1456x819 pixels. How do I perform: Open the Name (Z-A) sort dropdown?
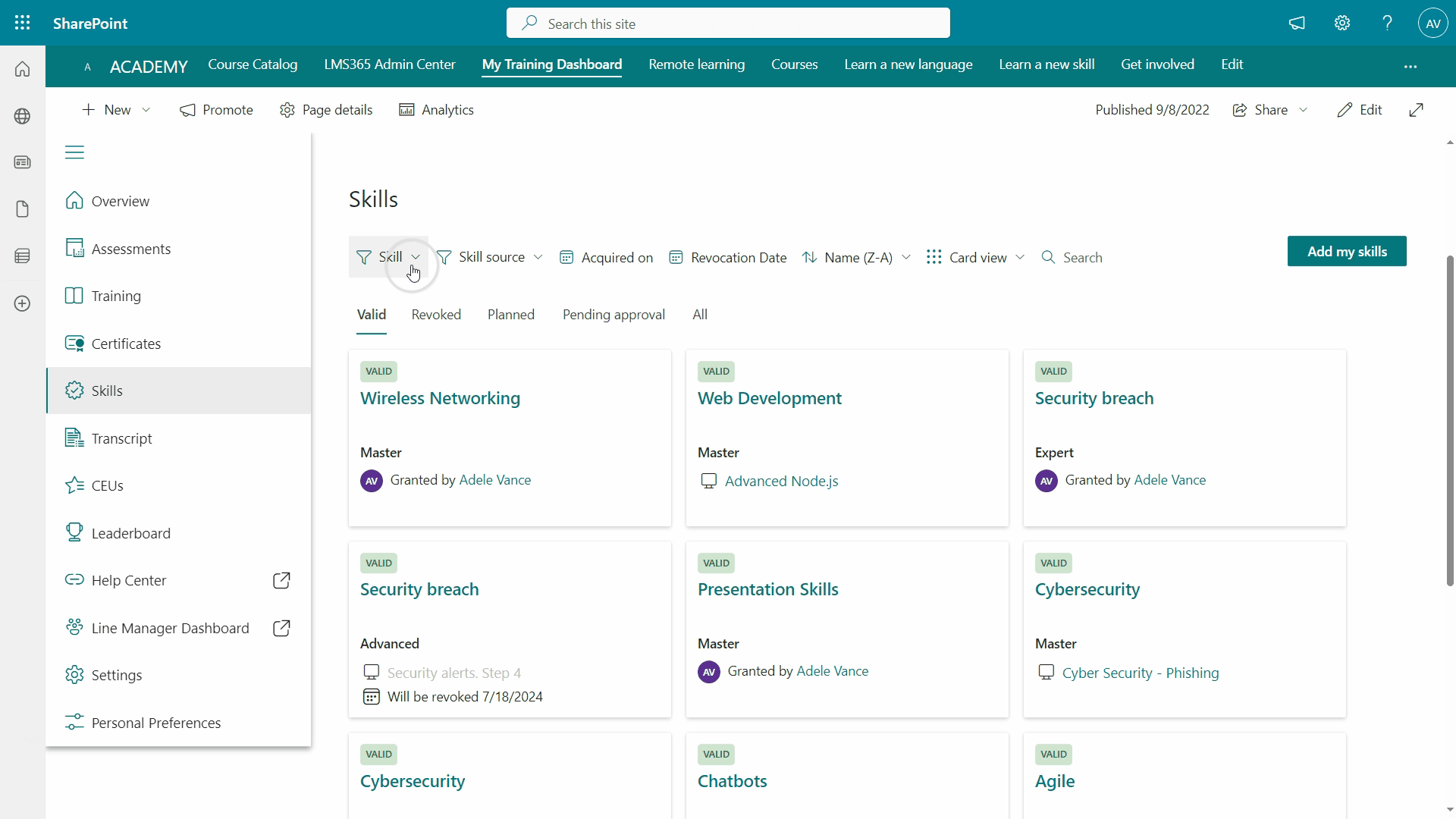click(x=857, y=258)
